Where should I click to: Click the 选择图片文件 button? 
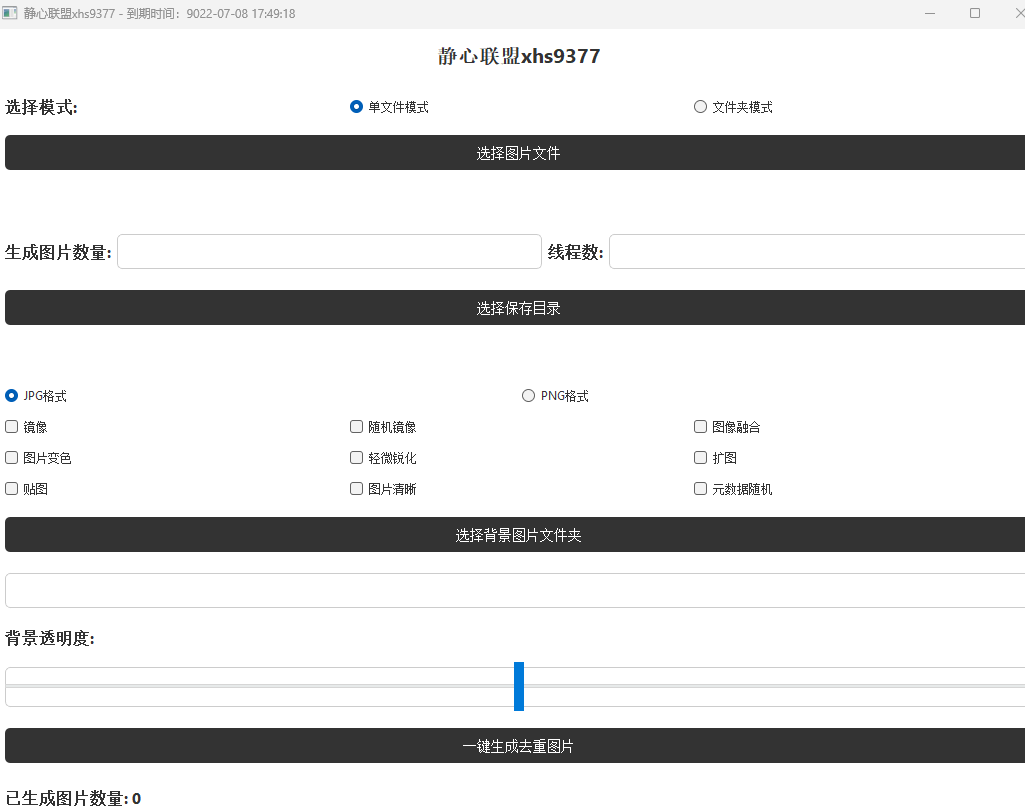click(x=517, y=153)
